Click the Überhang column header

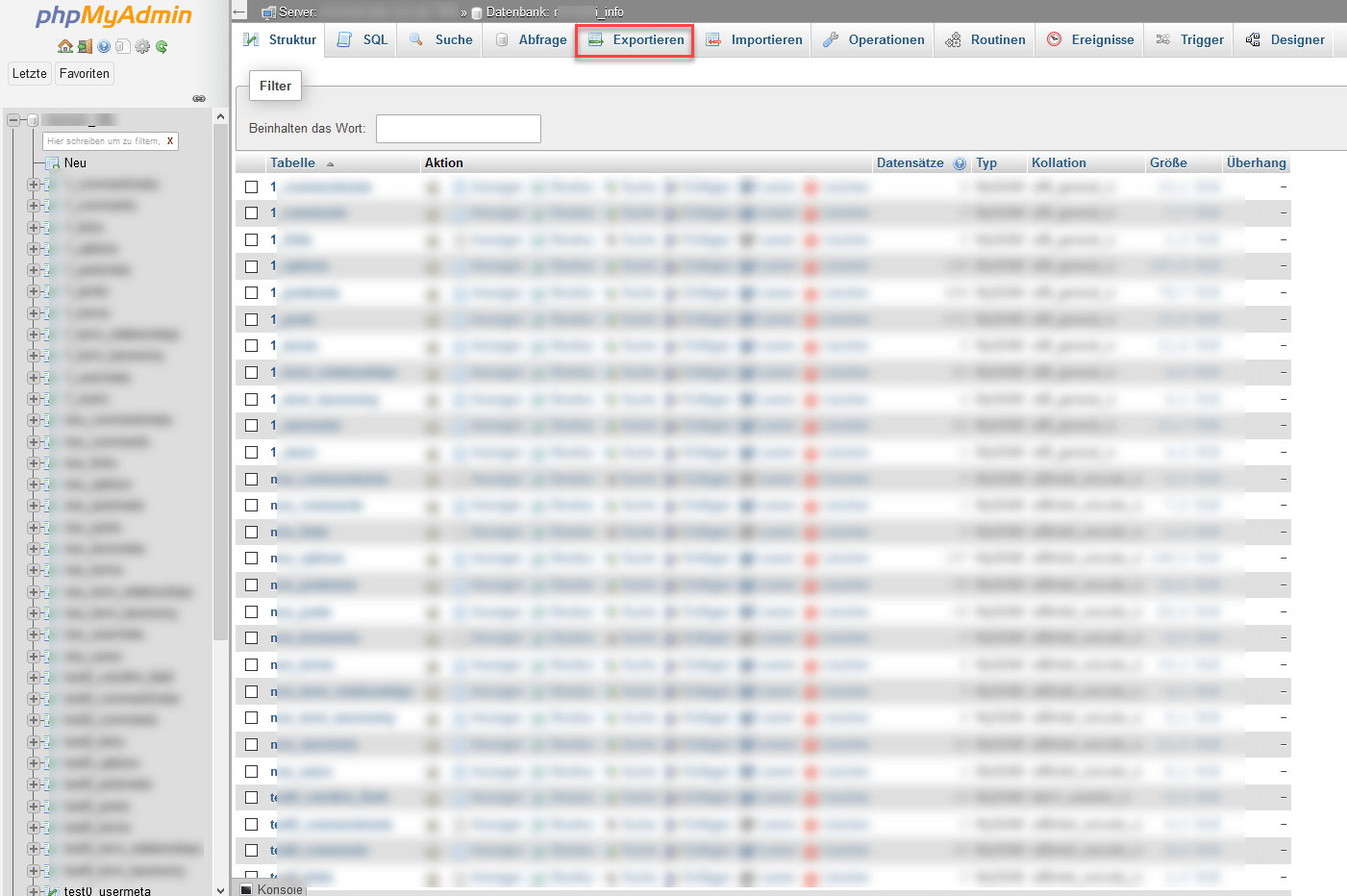[1256, 163]
